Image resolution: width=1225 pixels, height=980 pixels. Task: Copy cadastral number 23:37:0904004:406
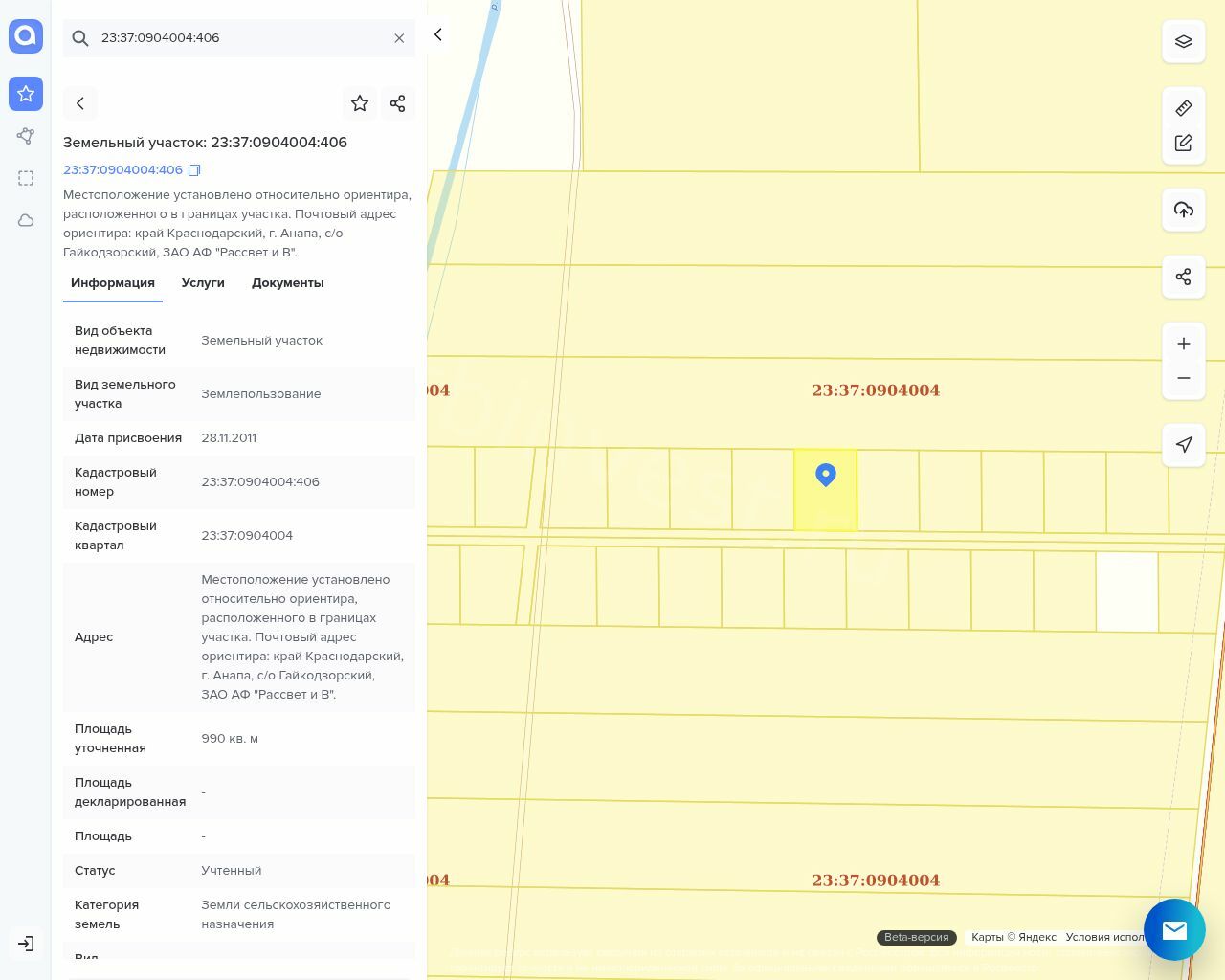194,170
